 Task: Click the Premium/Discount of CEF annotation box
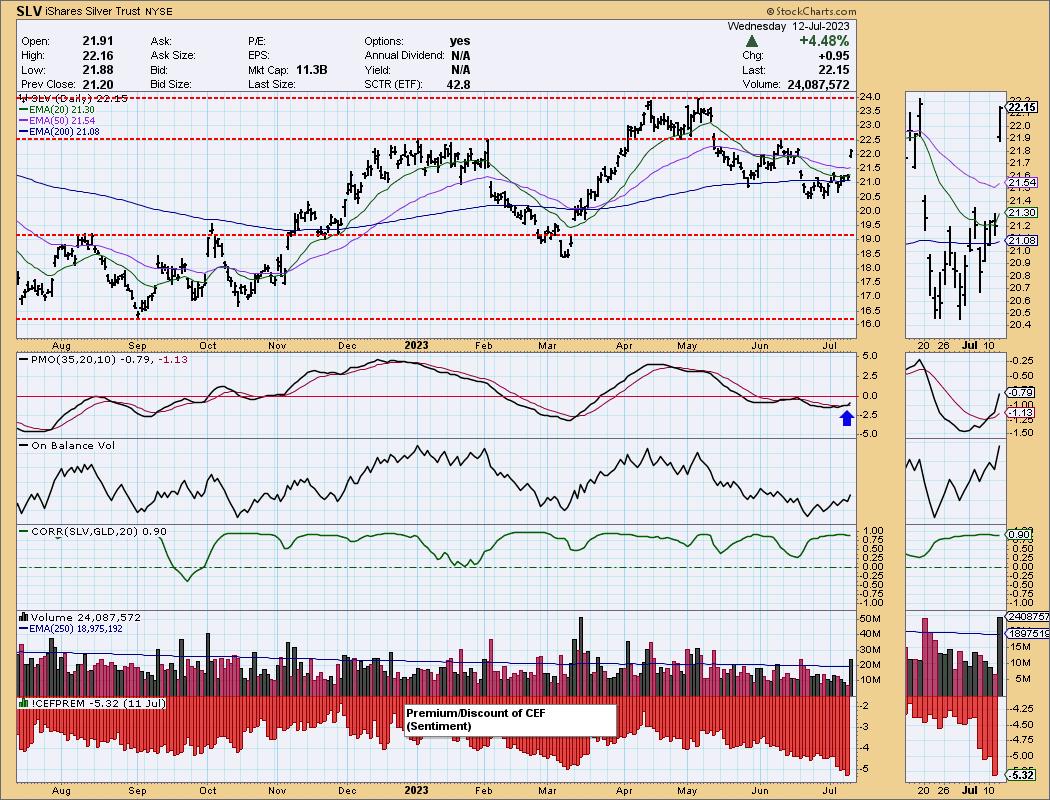(510, 720)
